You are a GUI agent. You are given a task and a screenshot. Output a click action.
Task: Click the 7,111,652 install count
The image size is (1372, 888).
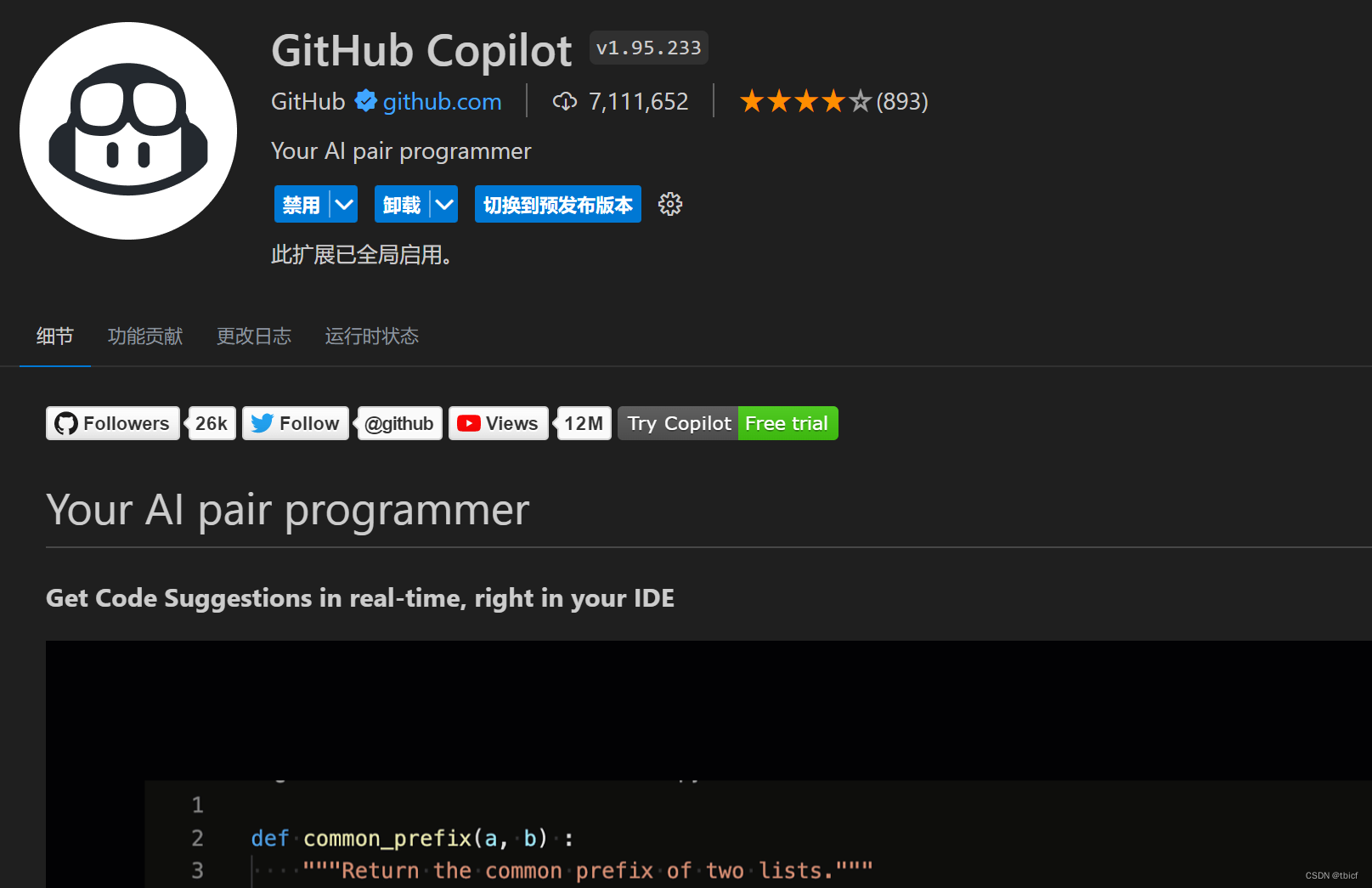click(639, 101)
